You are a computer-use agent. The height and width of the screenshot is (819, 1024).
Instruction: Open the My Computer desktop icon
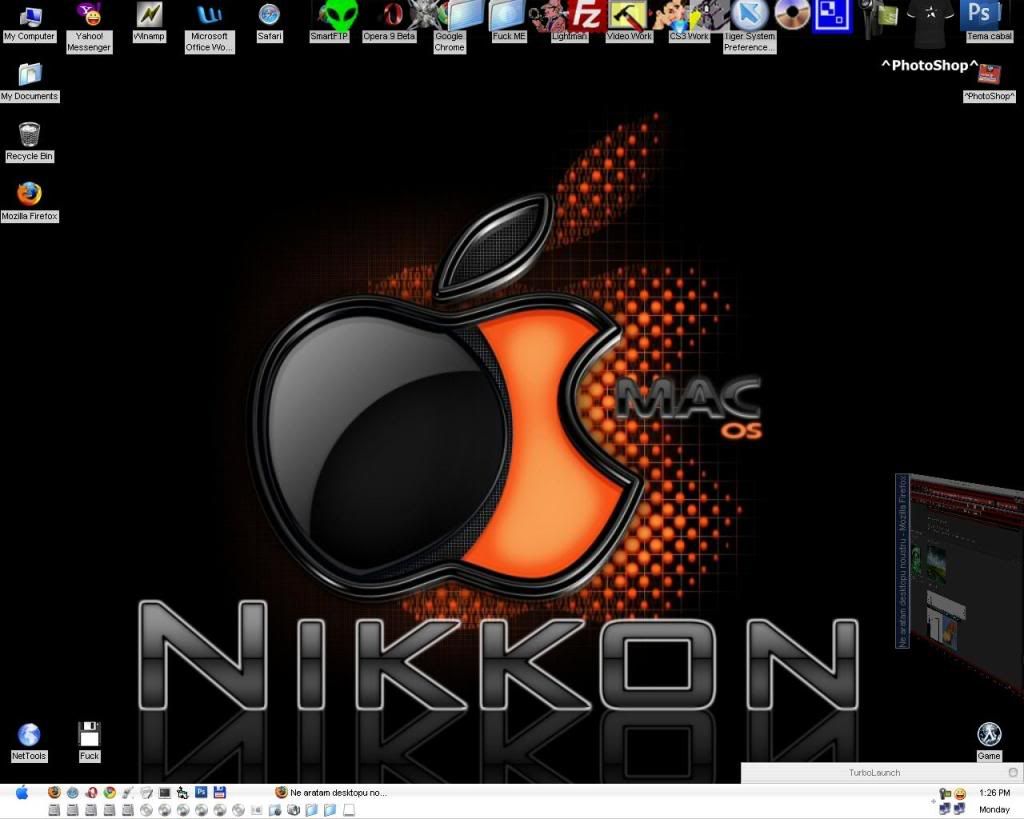[29, 23]
